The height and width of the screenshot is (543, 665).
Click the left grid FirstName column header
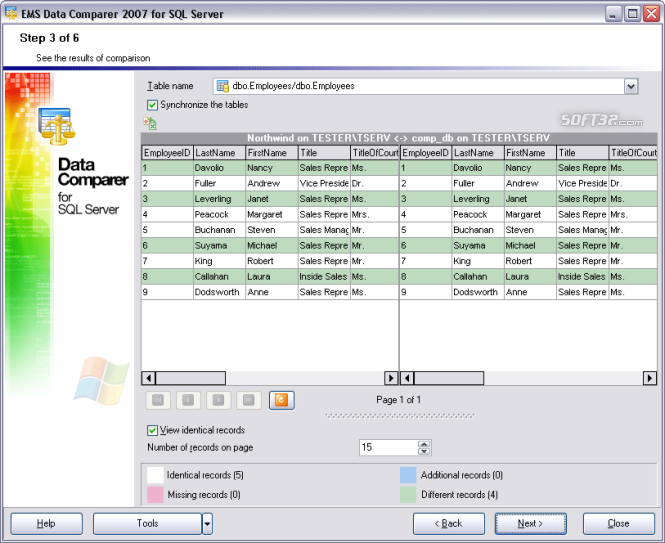pos(271,153)
